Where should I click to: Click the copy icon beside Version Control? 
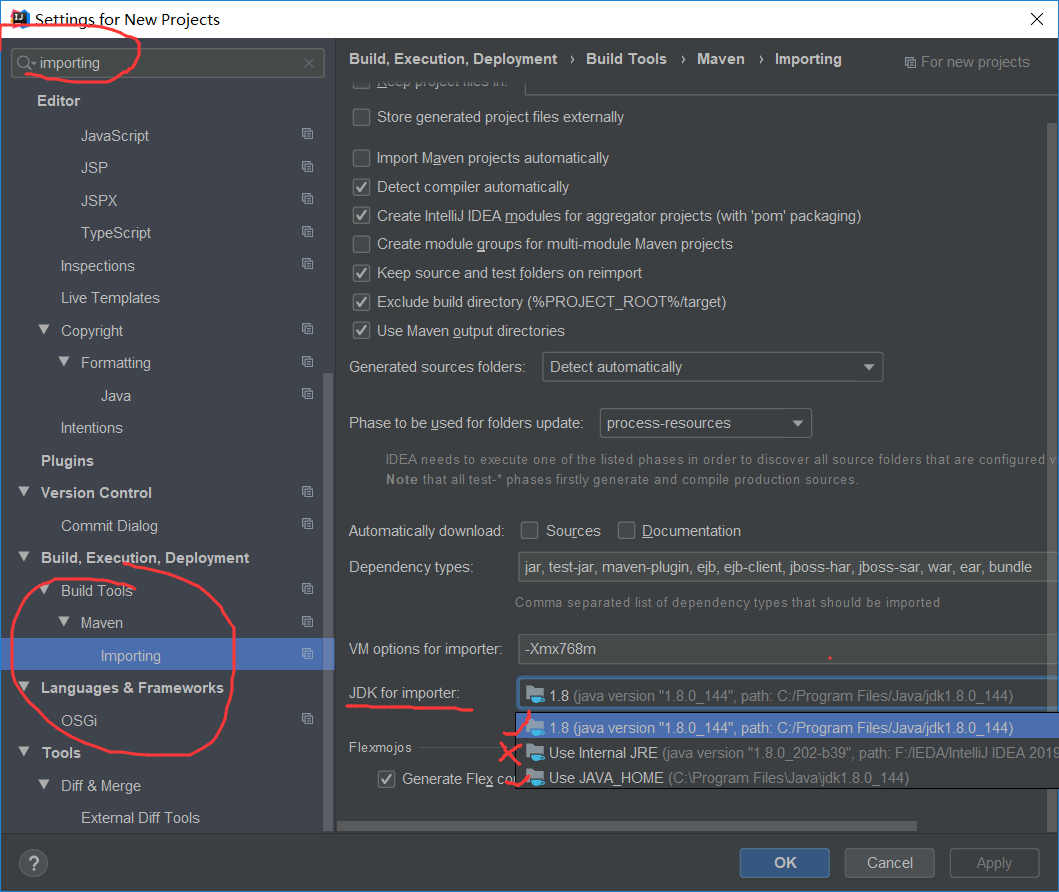tap(307, 492)
